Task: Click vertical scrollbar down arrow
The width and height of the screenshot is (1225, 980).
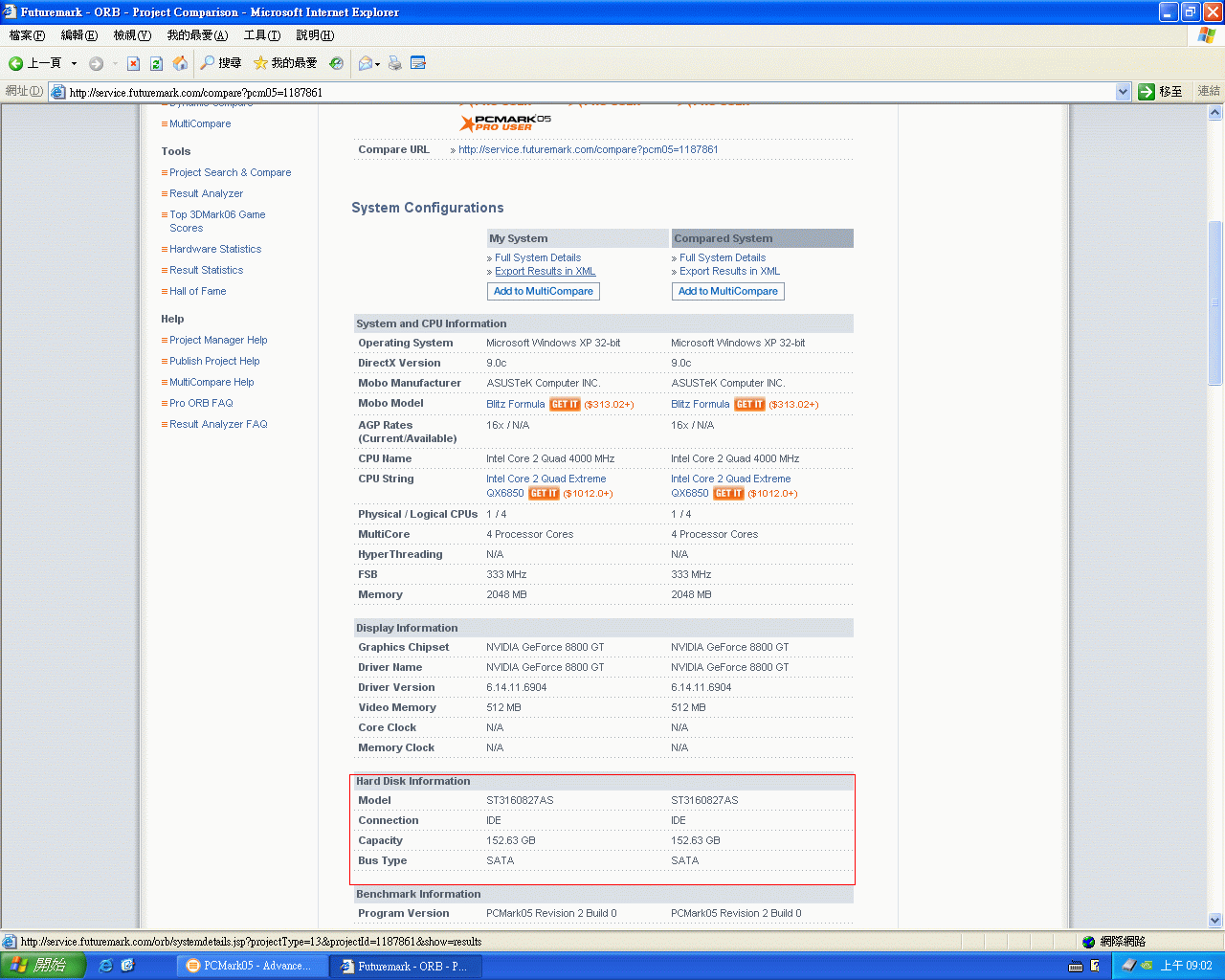Action: pos(1215,920)
